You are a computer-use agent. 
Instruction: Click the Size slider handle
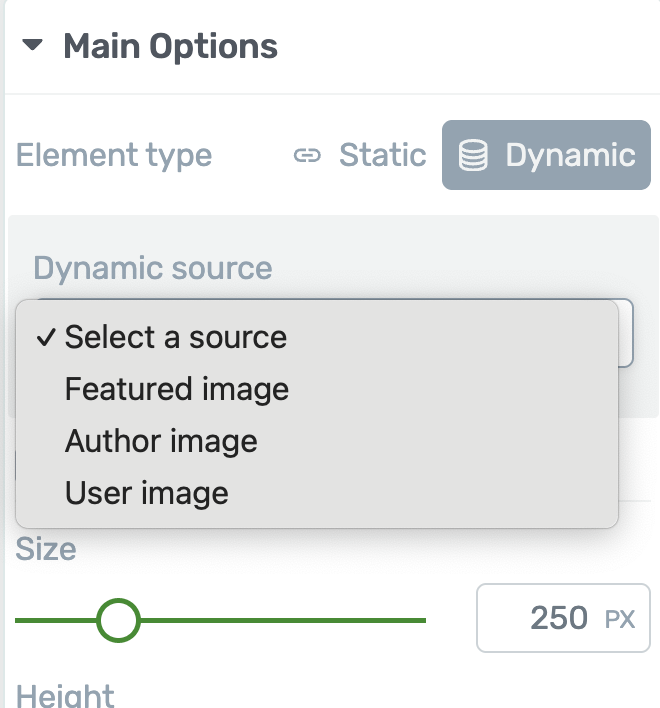pyautogui.click(x=119, y=621)
